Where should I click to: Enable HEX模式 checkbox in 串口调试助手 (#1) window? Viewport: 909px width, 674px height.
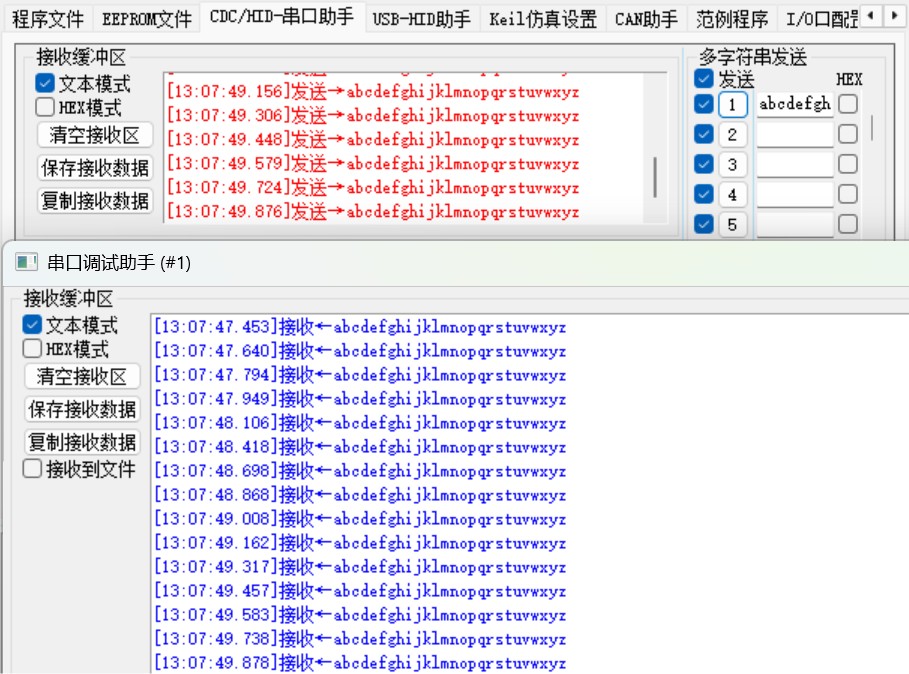click(32, 348)
